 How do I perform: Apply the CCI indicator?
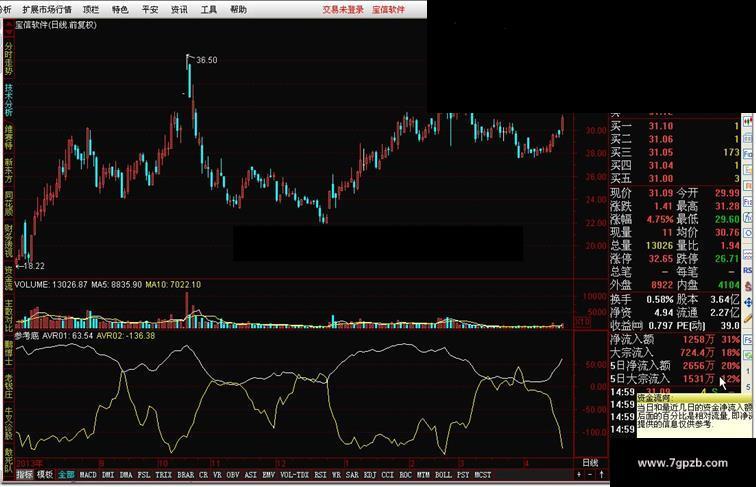pyautogui.click(x=388, y=475)
